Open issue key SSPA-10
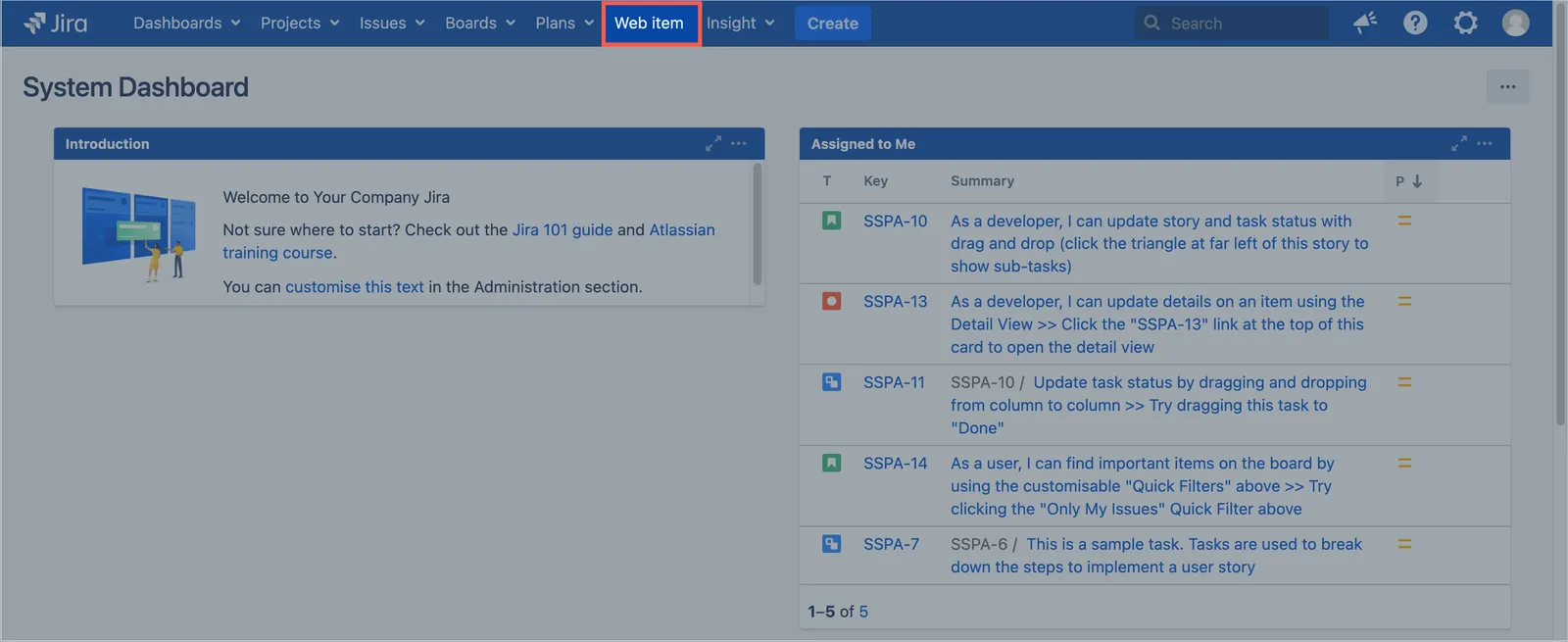Image resolution: width=1568 pixels, height=642 pixels. point(895,221)
